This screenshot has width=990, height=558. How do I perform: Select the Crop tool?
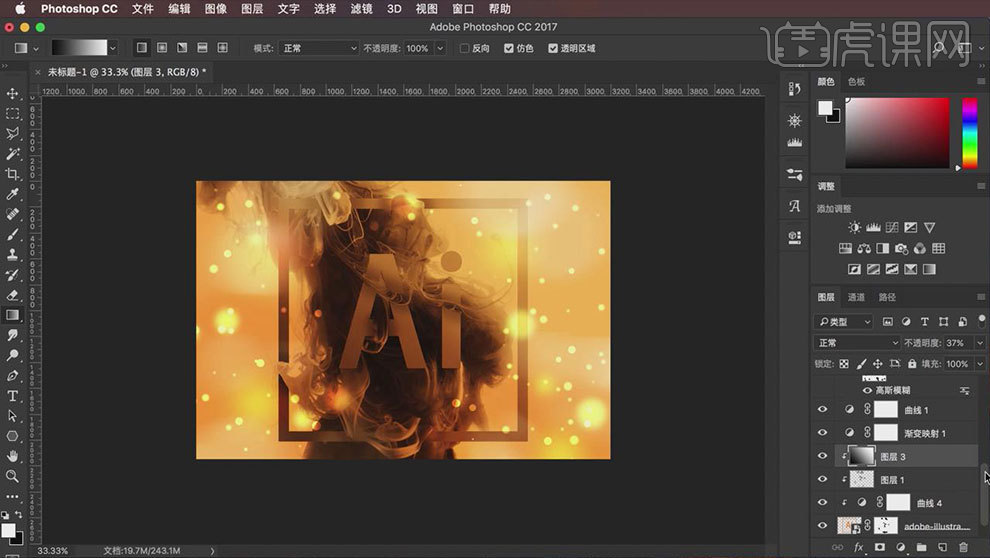(x=13, y=174)
